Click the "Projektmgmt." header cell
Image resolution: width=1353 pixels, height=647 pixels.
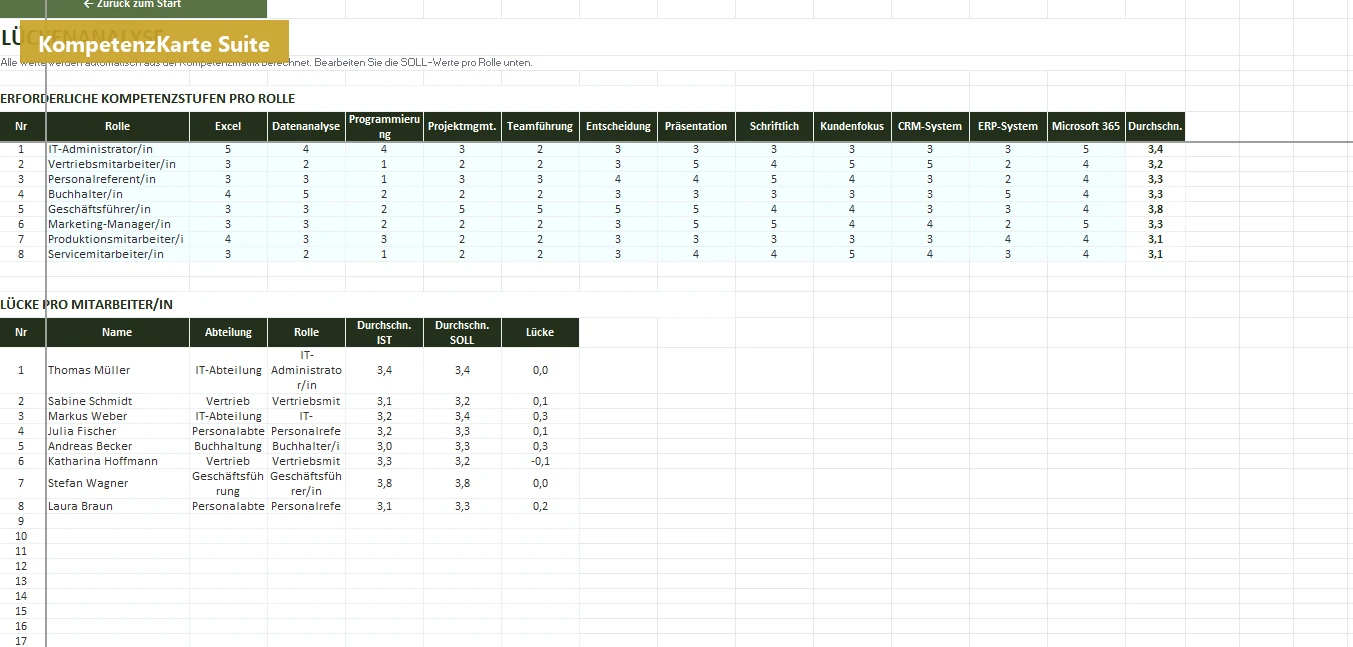point(462,127)
